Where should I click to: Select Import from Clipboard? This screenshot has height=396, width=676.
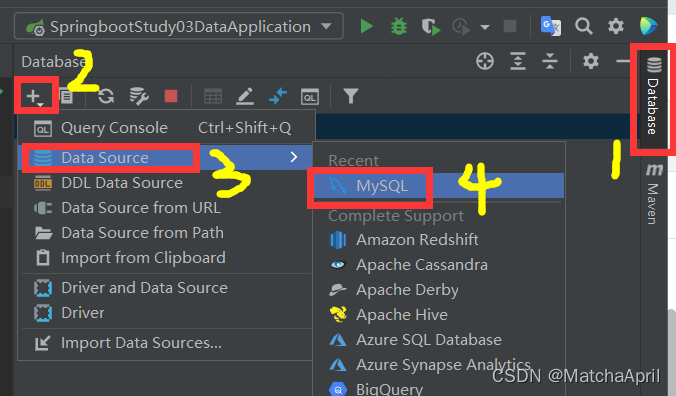coord(166,258)
